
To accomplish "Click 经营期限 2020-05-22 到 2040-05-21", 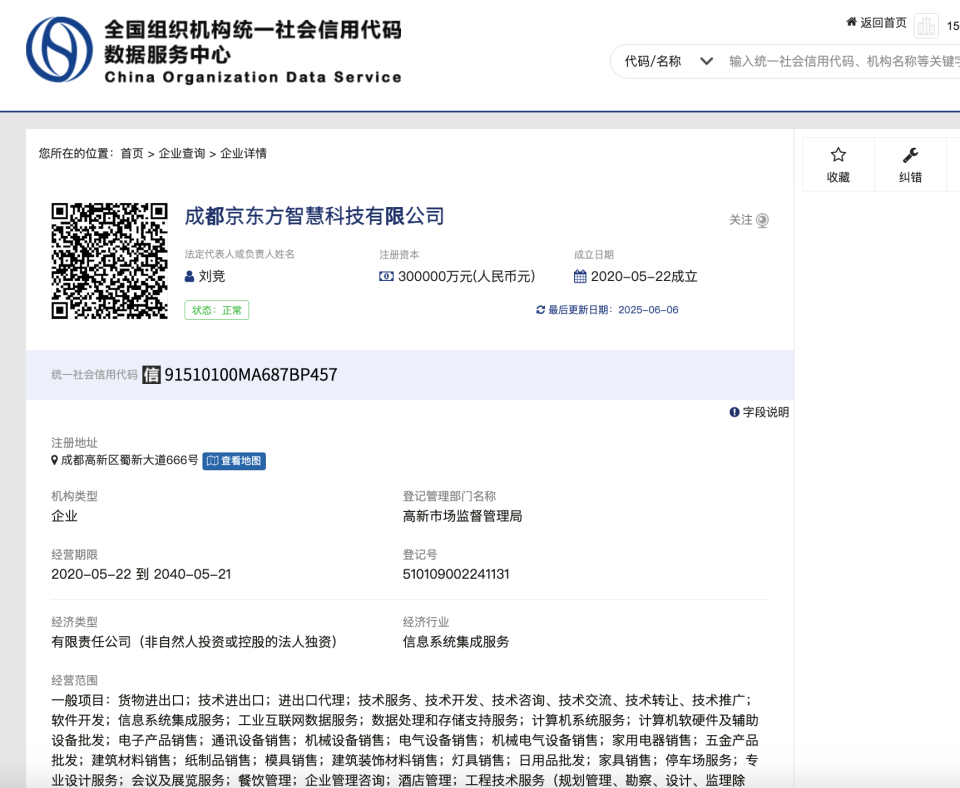I will (x=141, y=574).
